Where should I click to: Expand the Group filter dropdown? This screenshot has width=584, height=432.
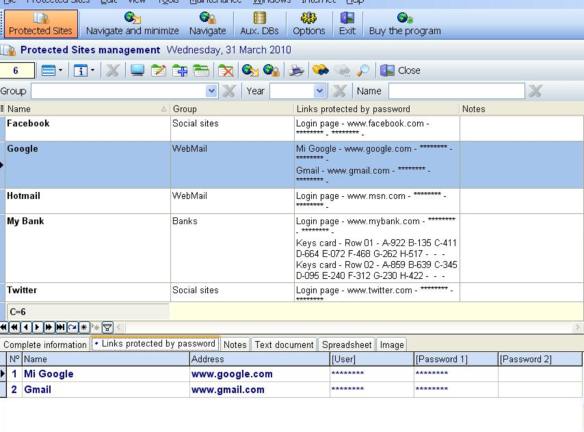(x=211, y=91)
